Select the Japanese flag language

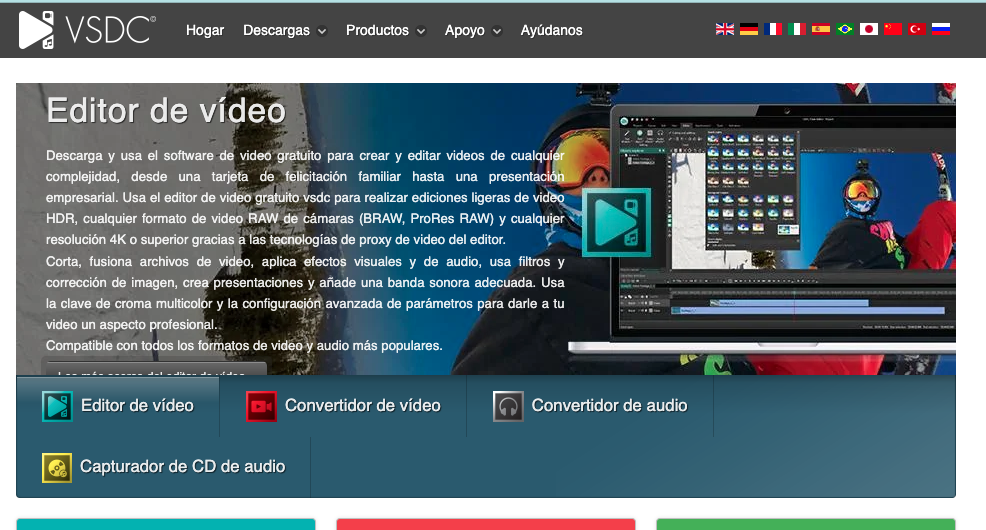[868, 29]
